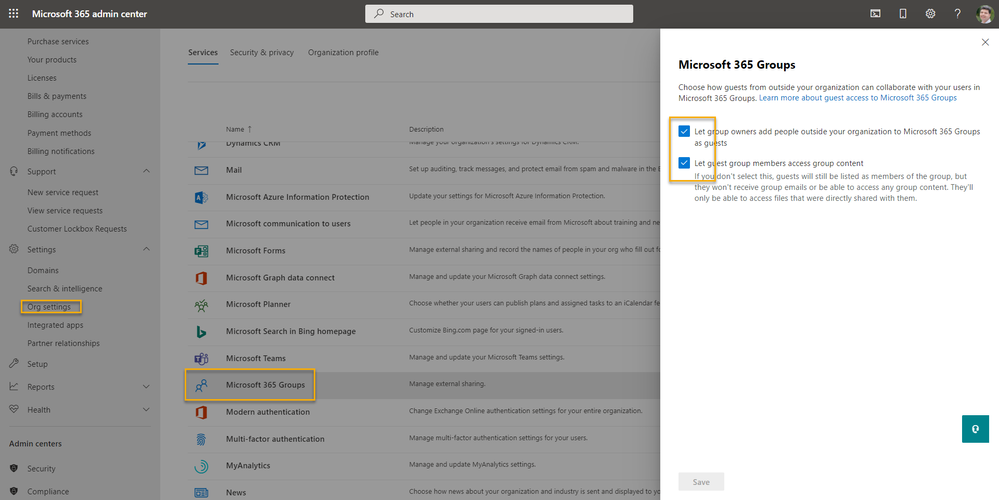The image size is (999, 500).
Task: Uncheck Let group owners add outside people
Action: [684, 131]
